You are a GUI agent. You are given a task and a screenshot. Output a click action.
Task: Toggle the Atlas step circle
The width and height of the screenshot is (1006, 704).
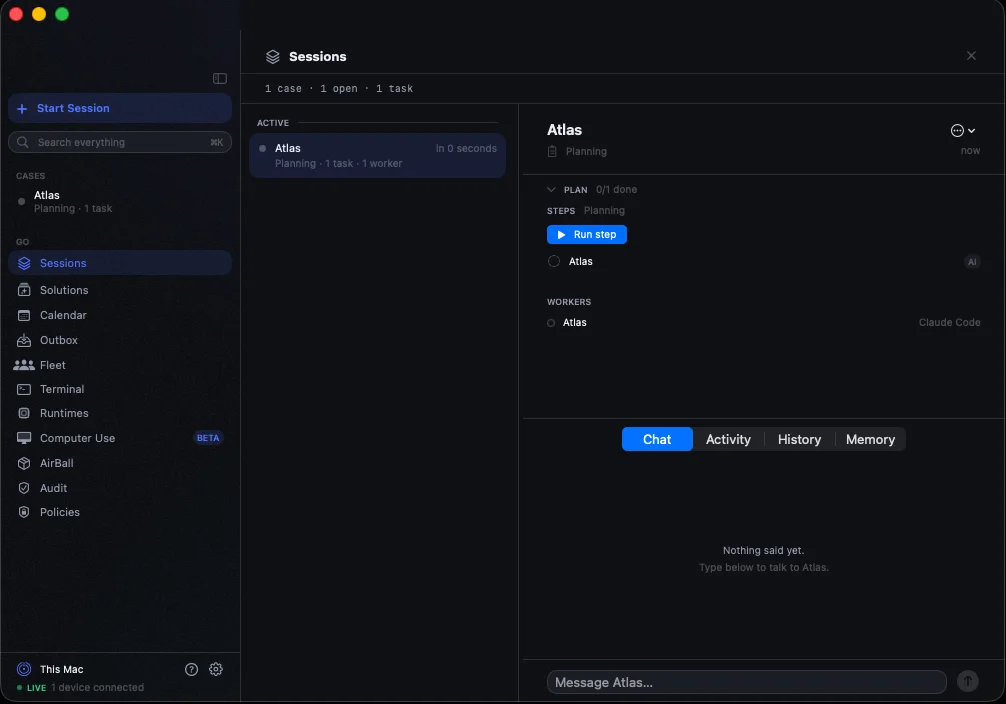(554, 261)
